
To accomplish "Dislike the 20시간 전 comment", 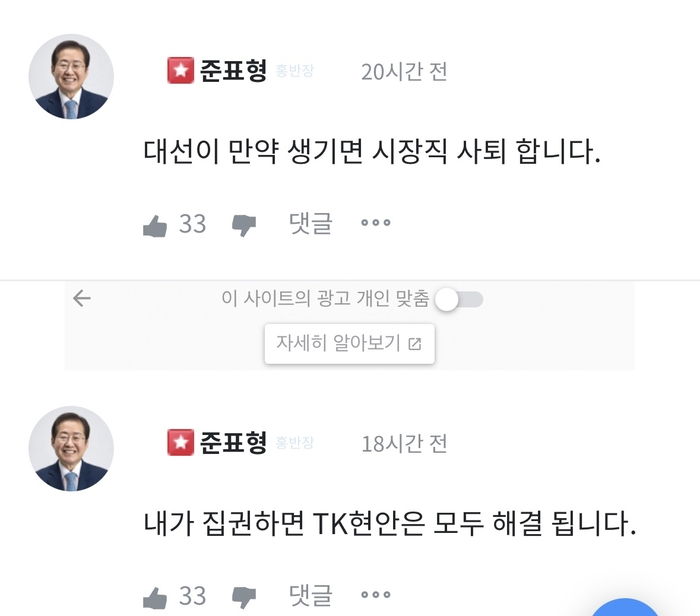I will (x=244, y=225).
